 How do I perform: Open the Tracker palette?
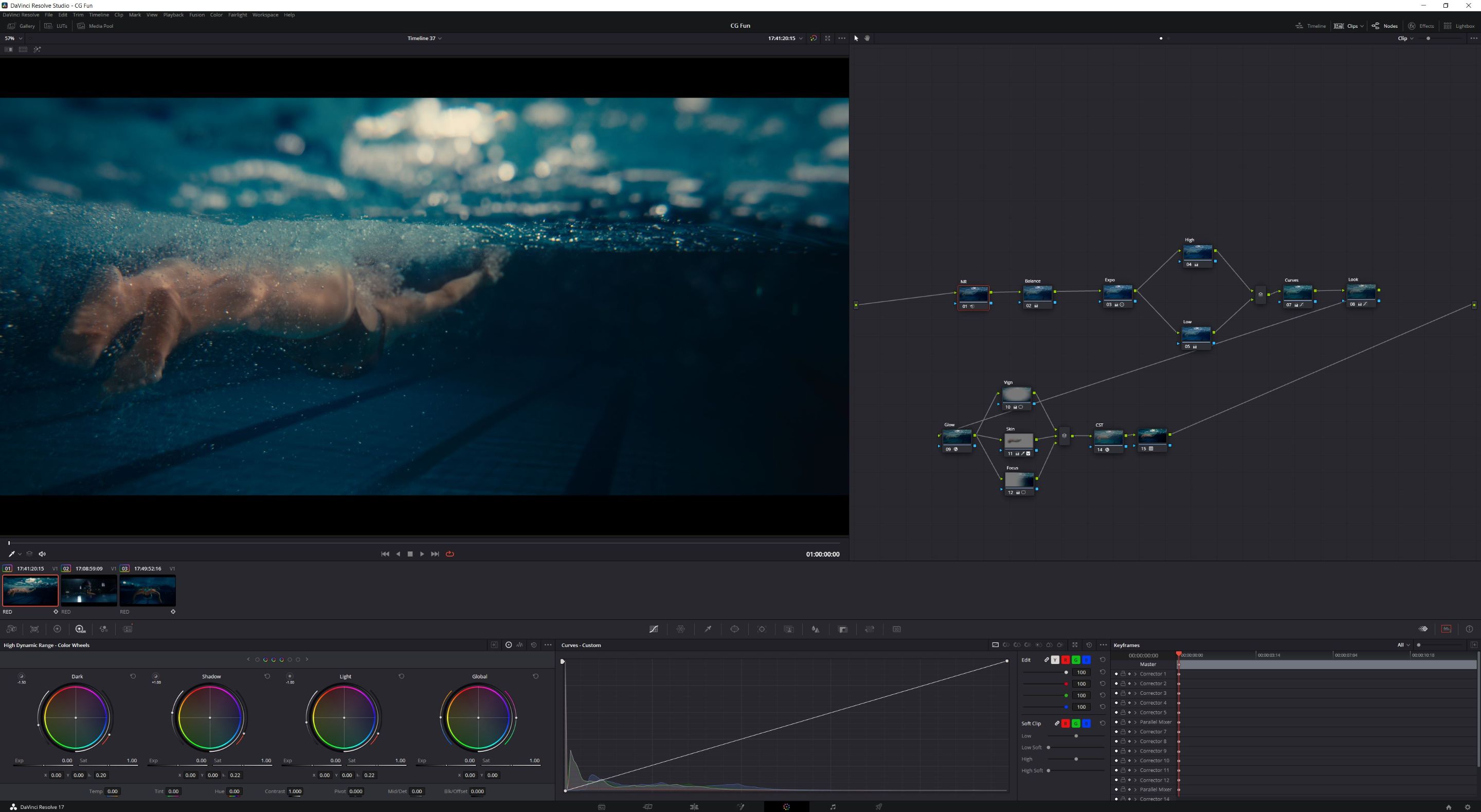[762, 629]
